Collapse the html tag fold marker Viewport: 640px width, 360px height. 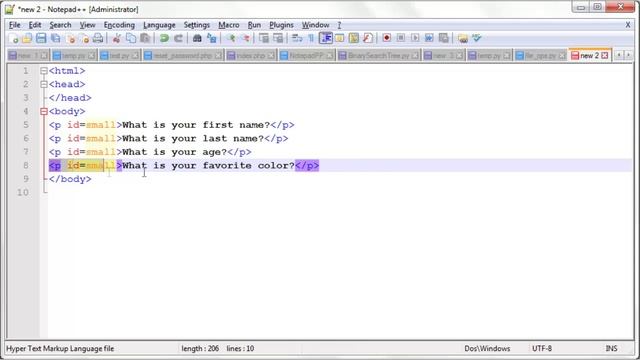pyautogui.click(x=44, y=71)
